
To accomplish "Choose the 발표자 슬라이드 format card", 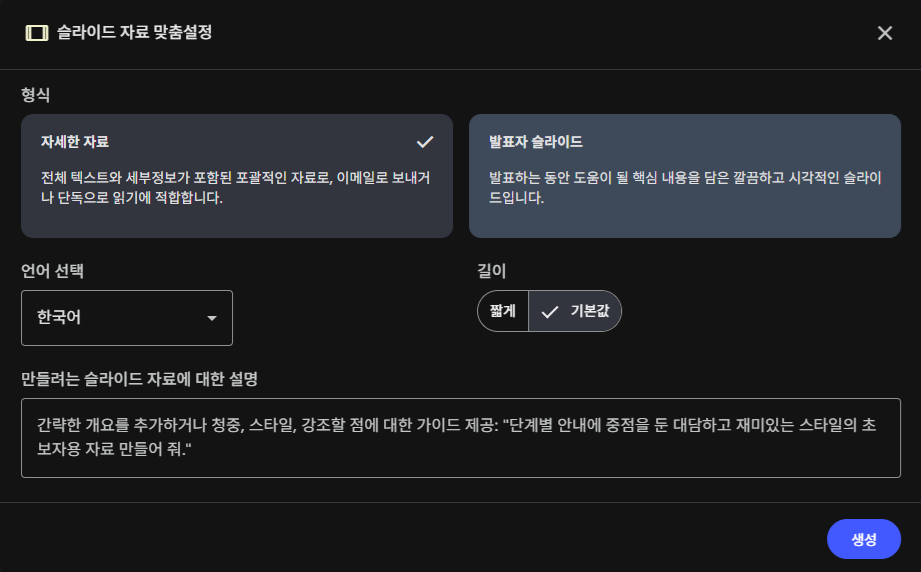I will tap(684, 176).
